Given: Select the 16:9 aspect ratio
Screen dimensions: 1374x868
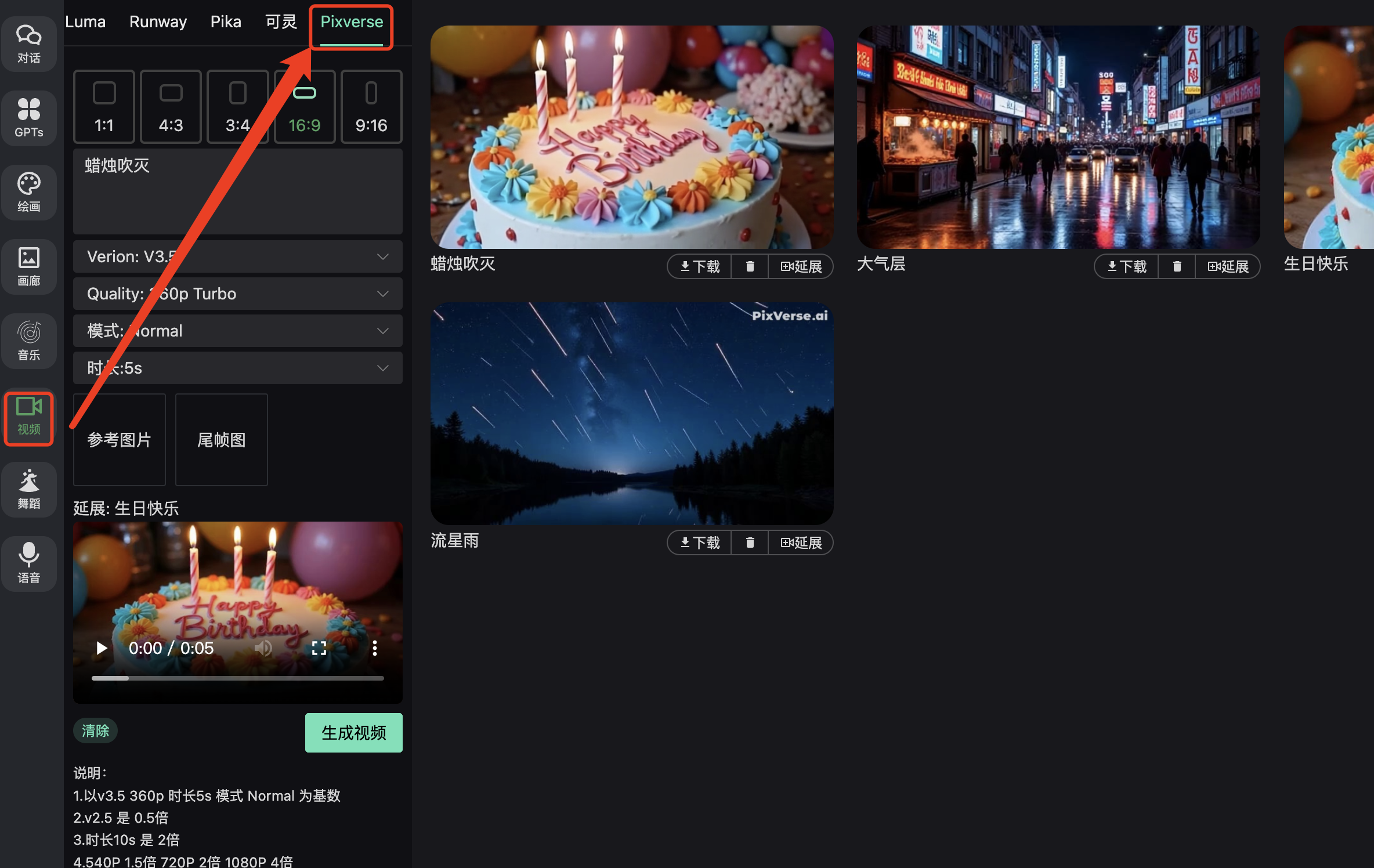Looking at the screenshot, I should click(x=304, y=107).
